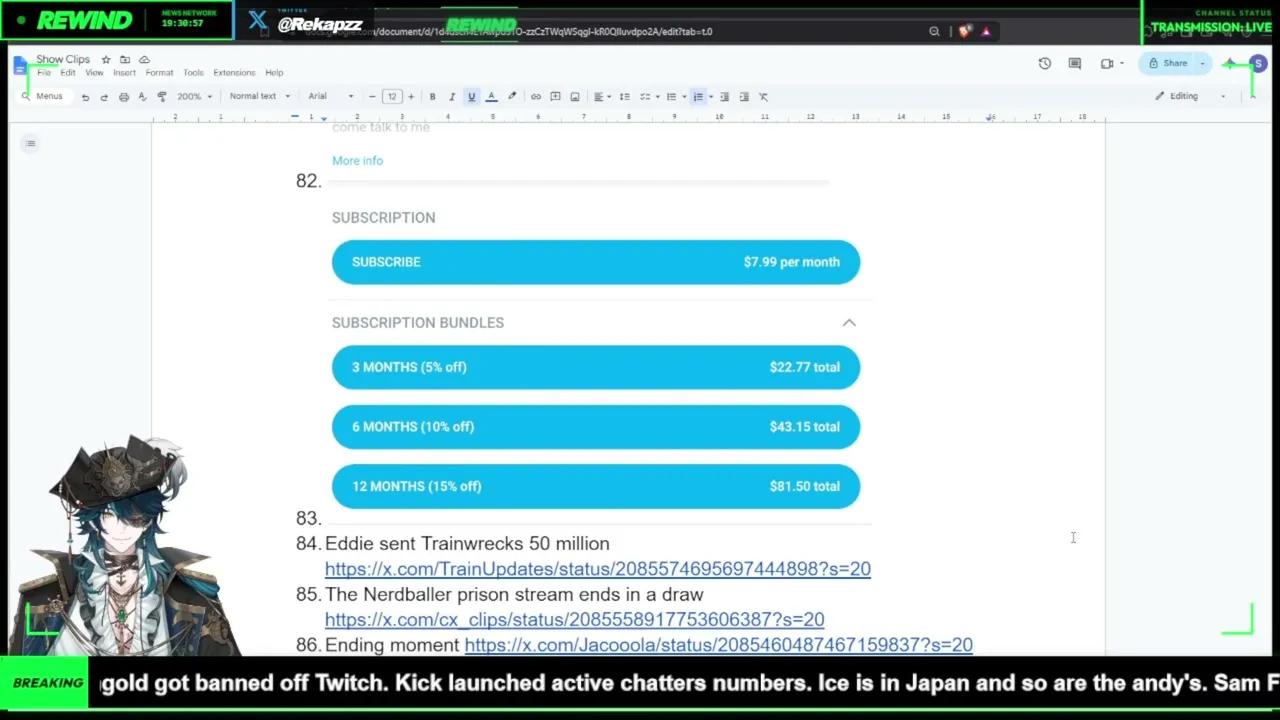Click the Decrease indent icon
Viewport: 1280px width, 720px height.
click(724, 97)
